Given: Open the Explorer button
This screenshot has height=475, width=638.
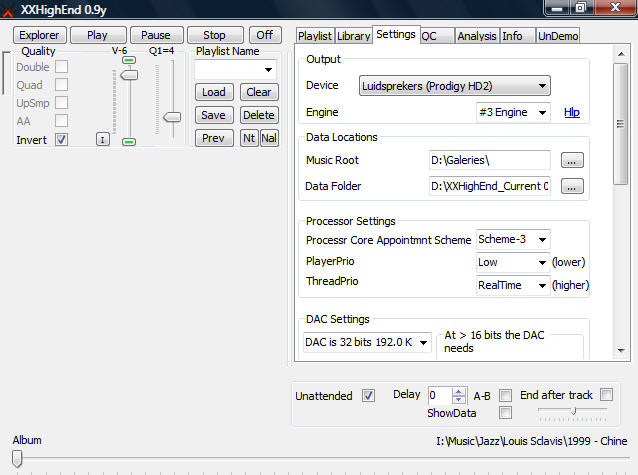Looking at the screenshot, I should click(39, 35).
